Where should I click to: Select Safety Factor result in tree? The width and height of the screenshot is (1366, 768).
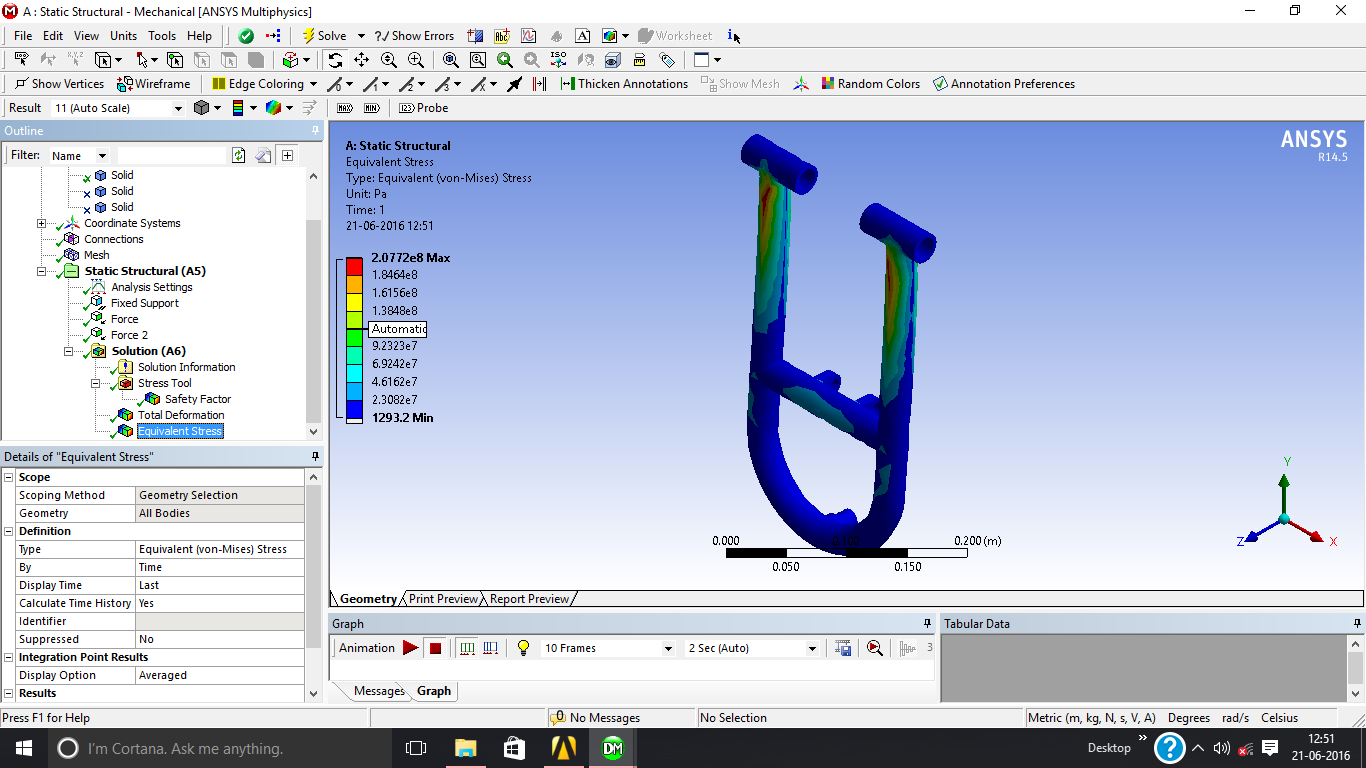click(x=198, y=399)
